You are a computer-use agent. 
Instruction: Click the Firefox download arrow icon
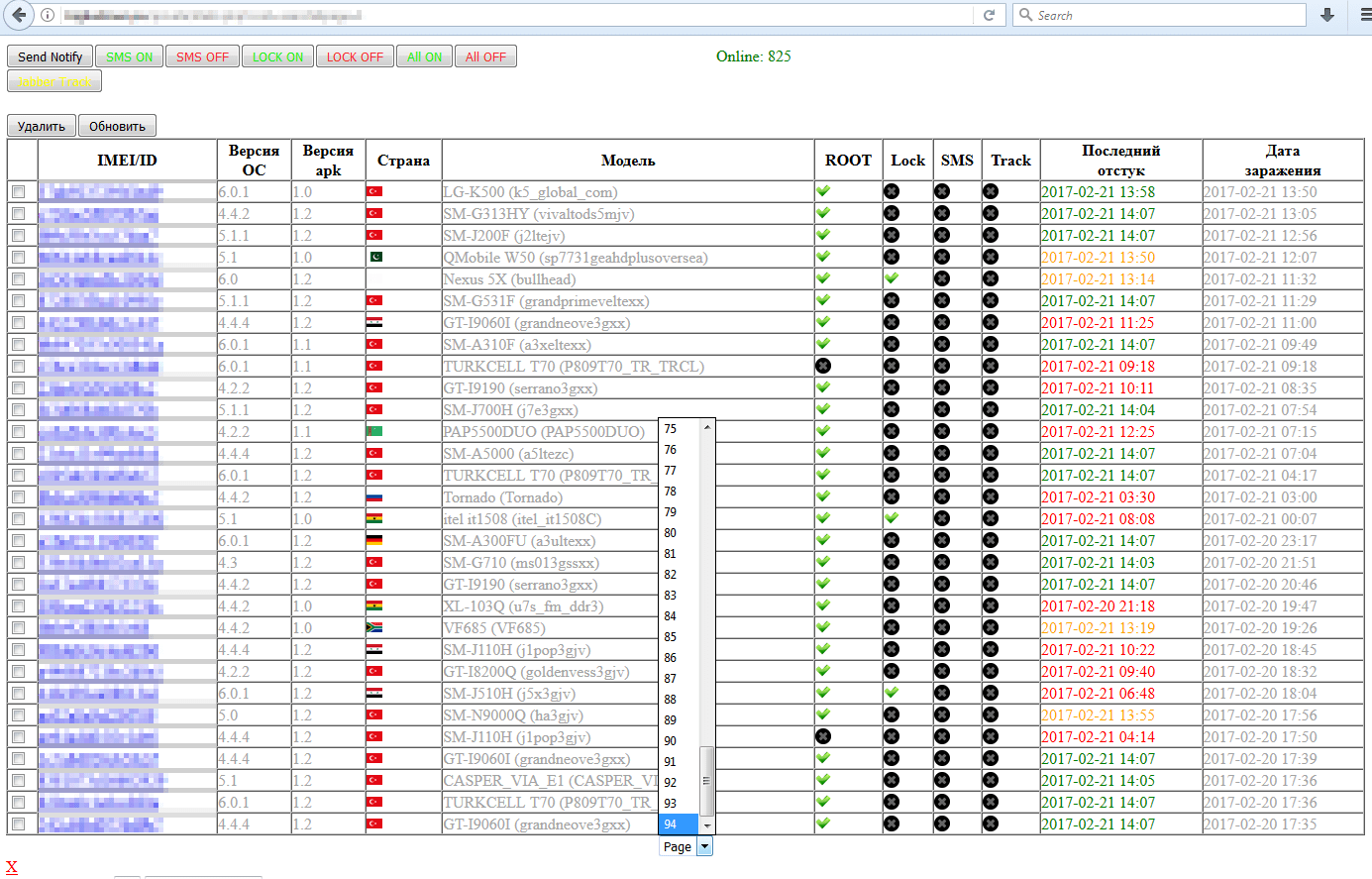pos(1327,15)
